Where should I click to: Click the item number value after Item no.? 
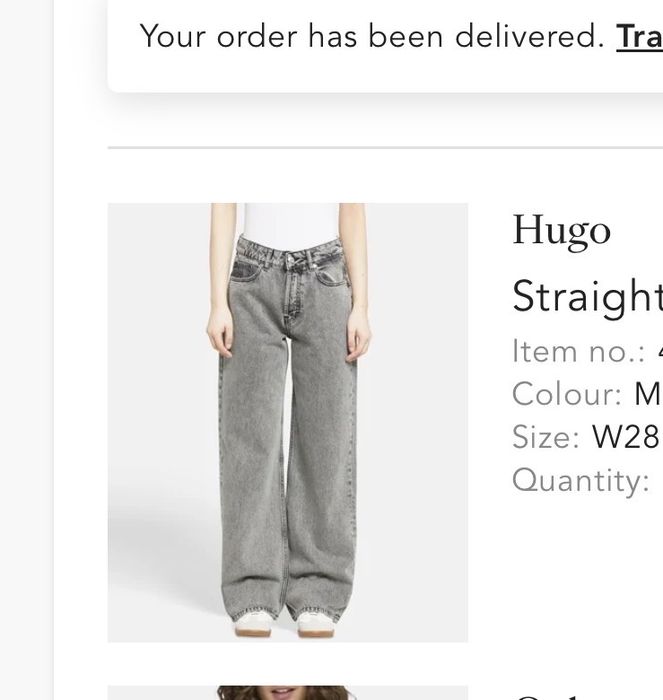(660, 351)
